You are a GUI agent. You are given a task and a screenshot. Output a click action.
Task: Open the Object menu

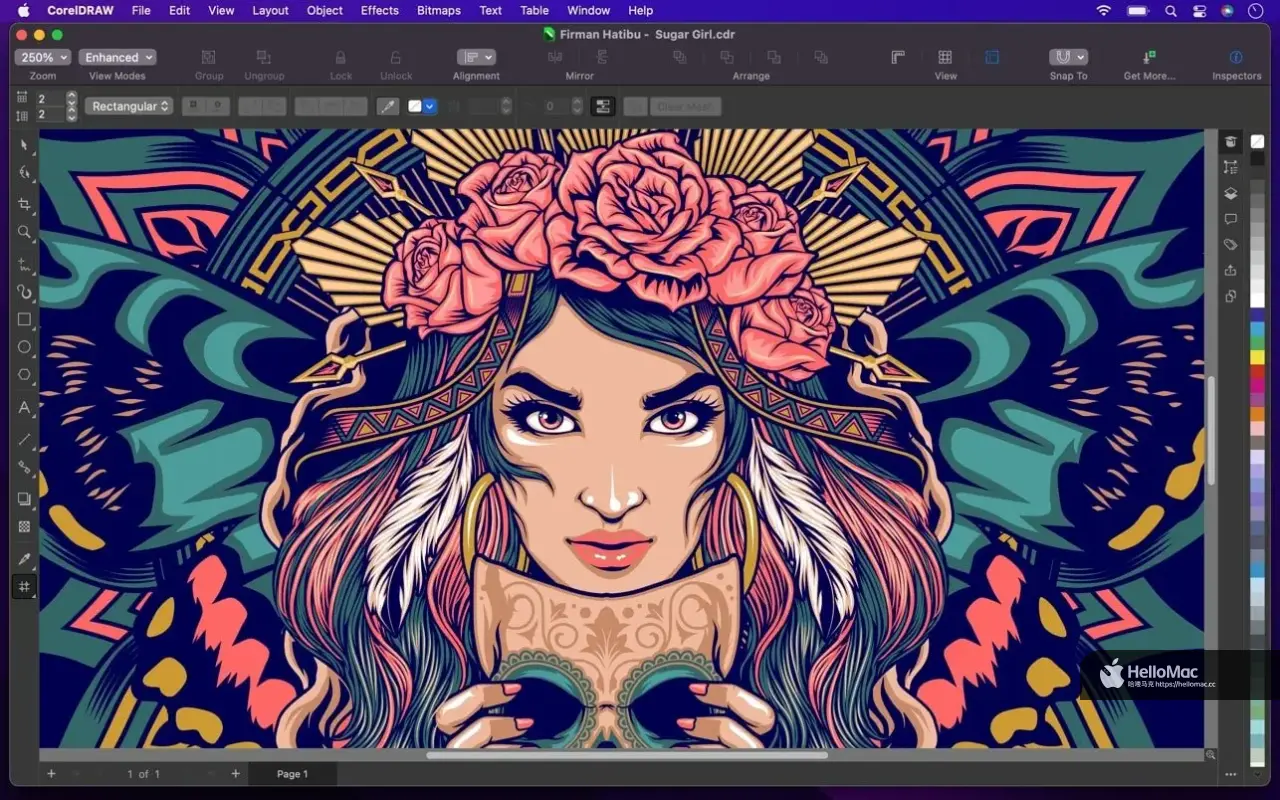325,10
